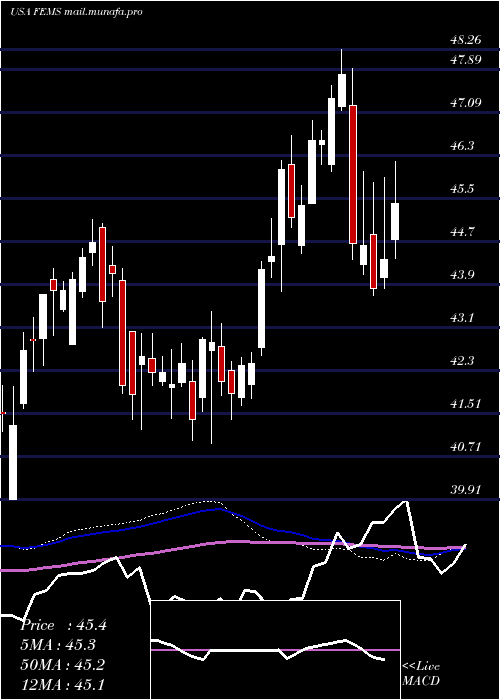Click the '5MA : 45.3' readout
This screenshot has height=700, width=500.
(x=58, y=645)
